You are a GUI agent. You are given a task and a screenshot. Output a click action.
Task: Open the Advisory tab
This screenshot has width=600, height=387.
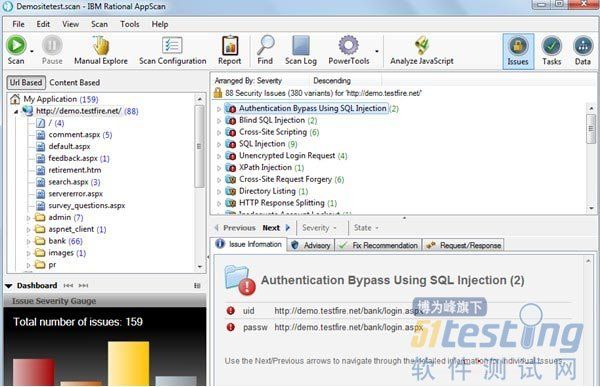point(311,245)
